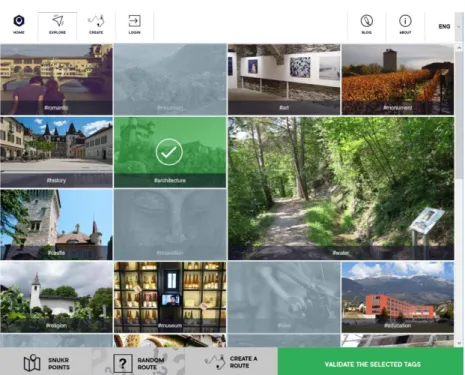Viewport: 465px width, 375px height.
Task: Click the Login arrow icon
Action: 134,21
